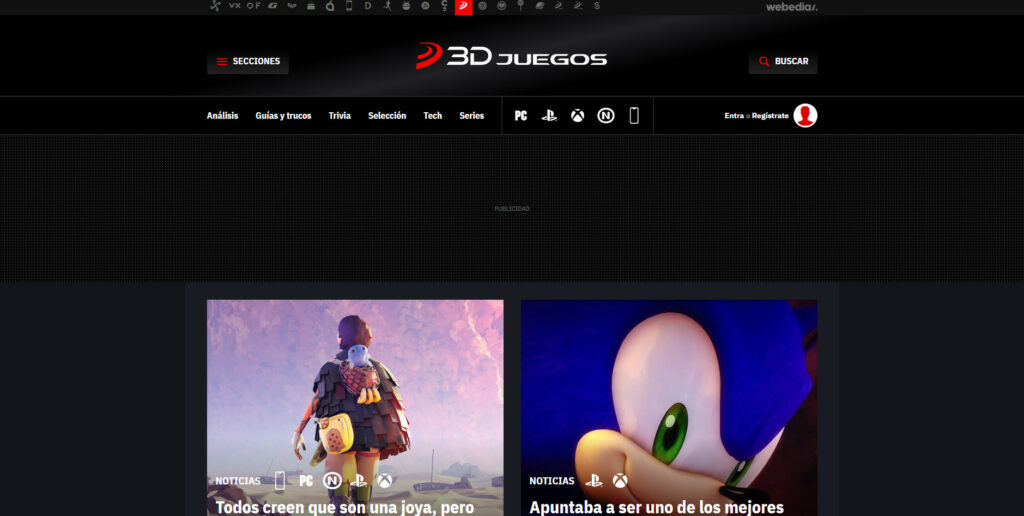
Task: Click the VX network icon in top bar
Action: [234, 6]
